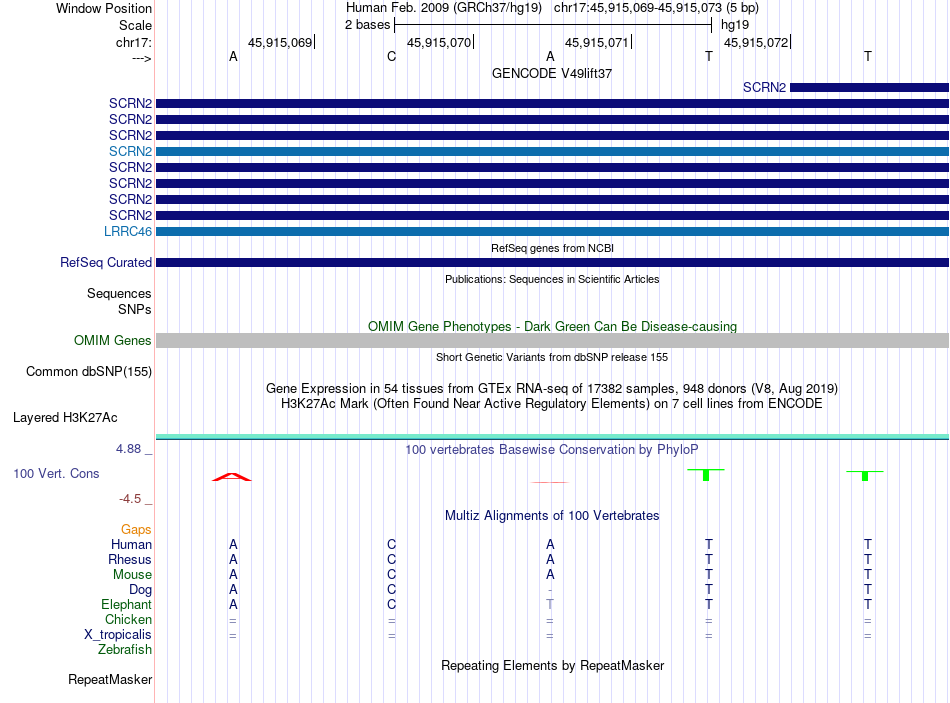This screenshot has height=703, width=950.
Task: Click the Scale label
Action: [135, 25]
